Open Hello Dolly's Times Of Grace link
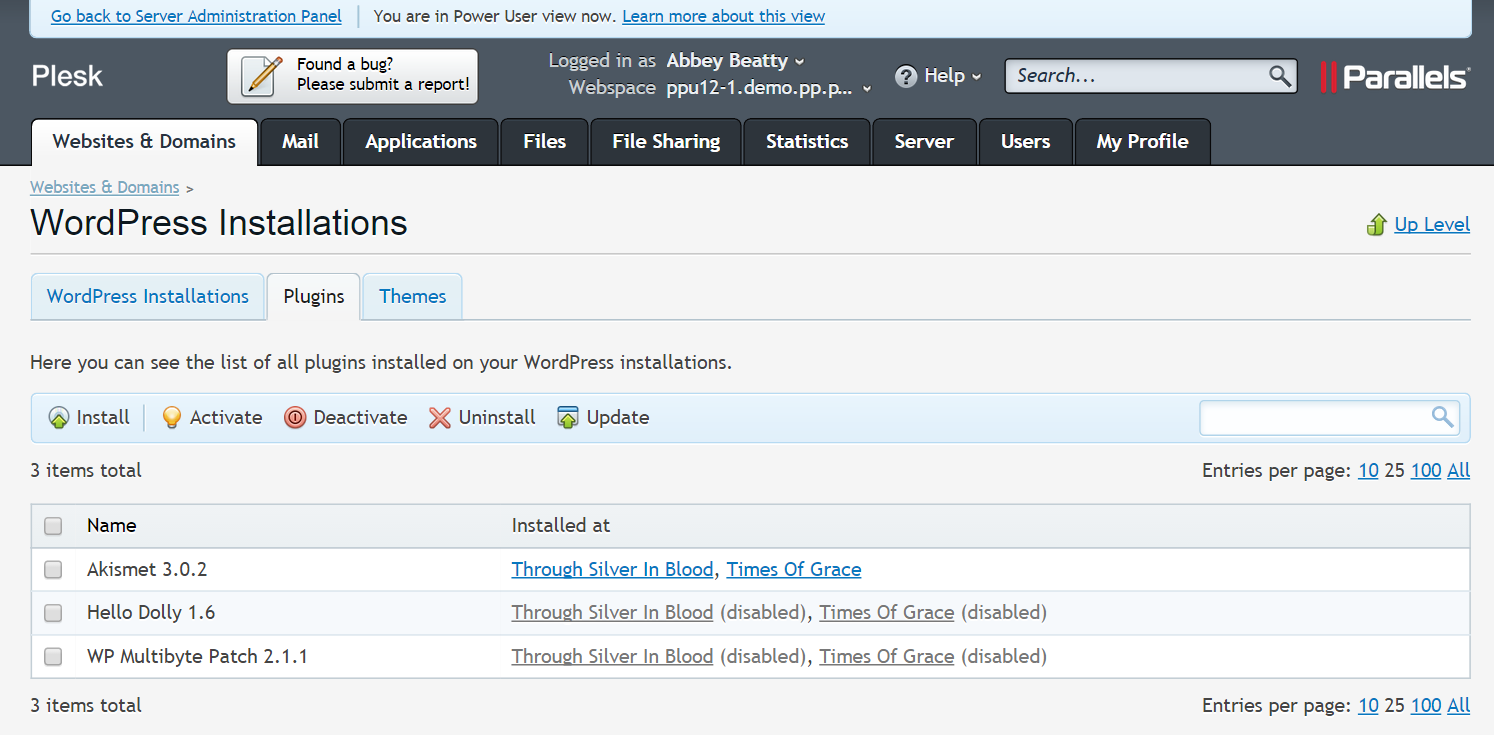 click(887, 613)
